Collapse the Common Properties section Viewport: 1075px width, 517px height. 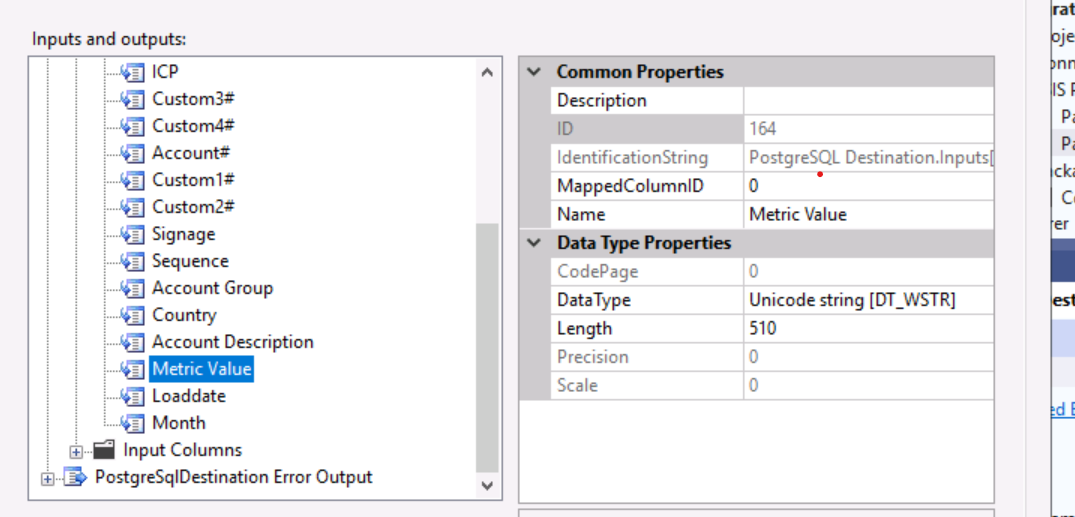tap(534, 72)
